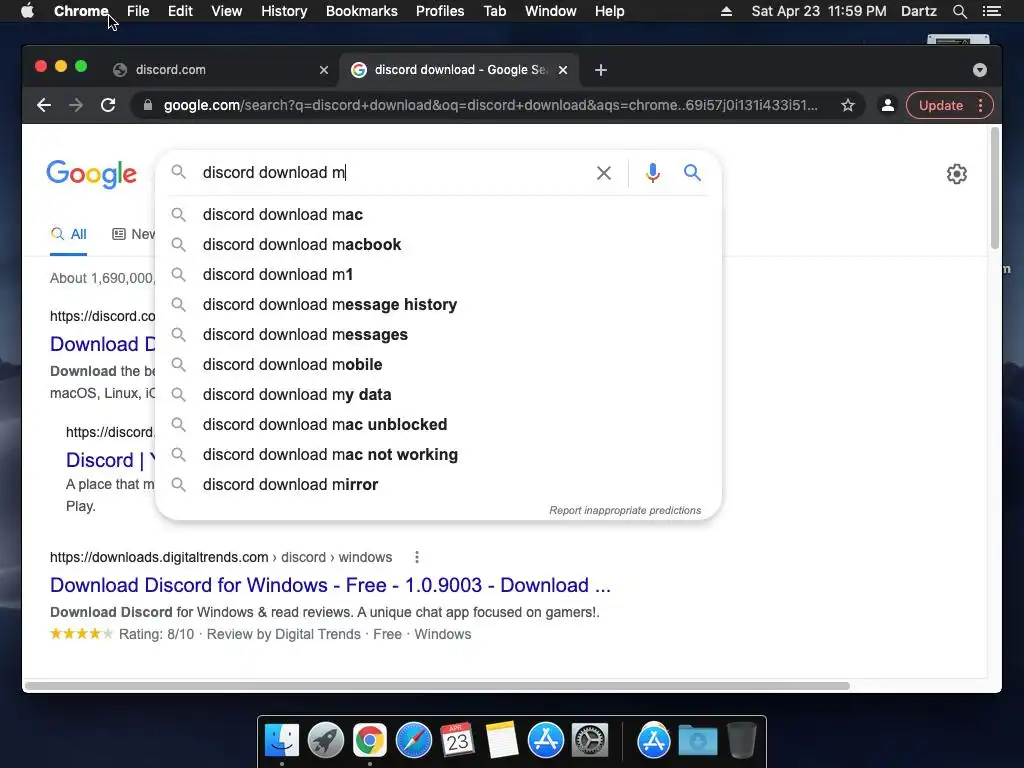Click the vertical page scrollbar
Screen dimensions: 1024x768
[995, 188]
